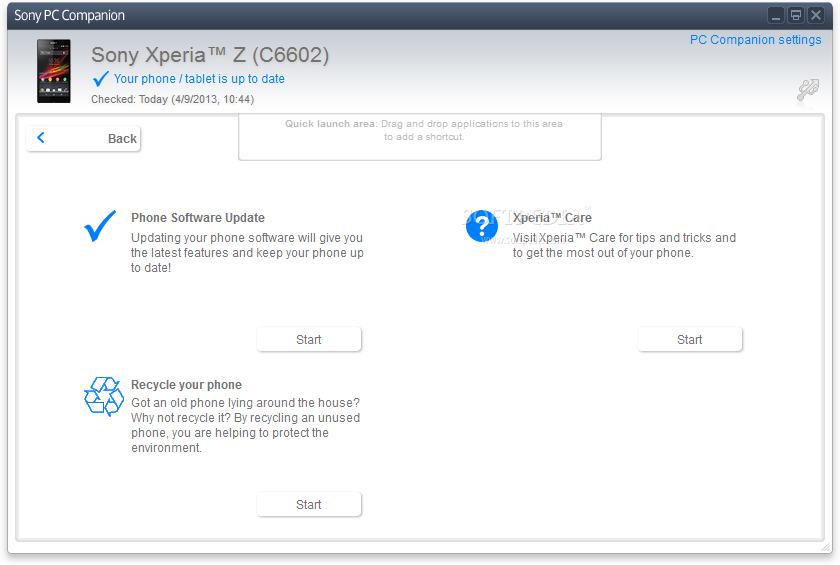Click the Sony Xperia Z phone thumbnail
Screen dimensions: 840x565
54,71
